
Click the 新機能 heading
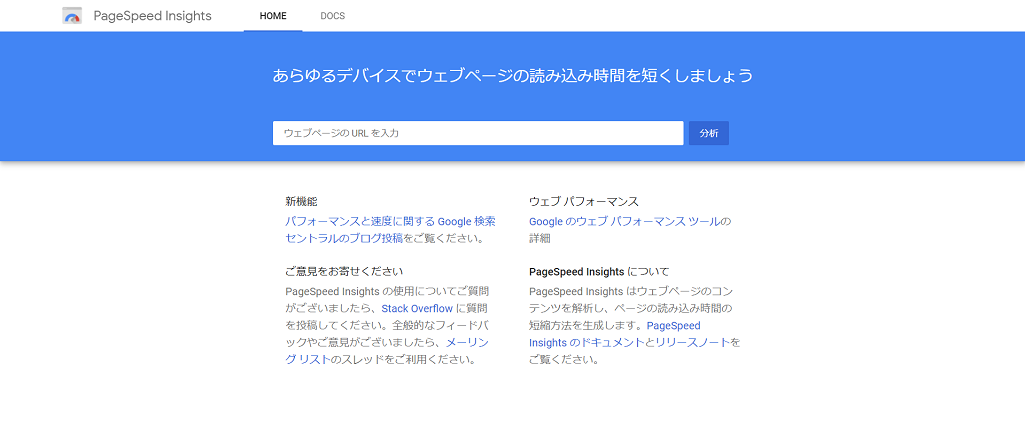pyautogui.click(x=301, y=201)
